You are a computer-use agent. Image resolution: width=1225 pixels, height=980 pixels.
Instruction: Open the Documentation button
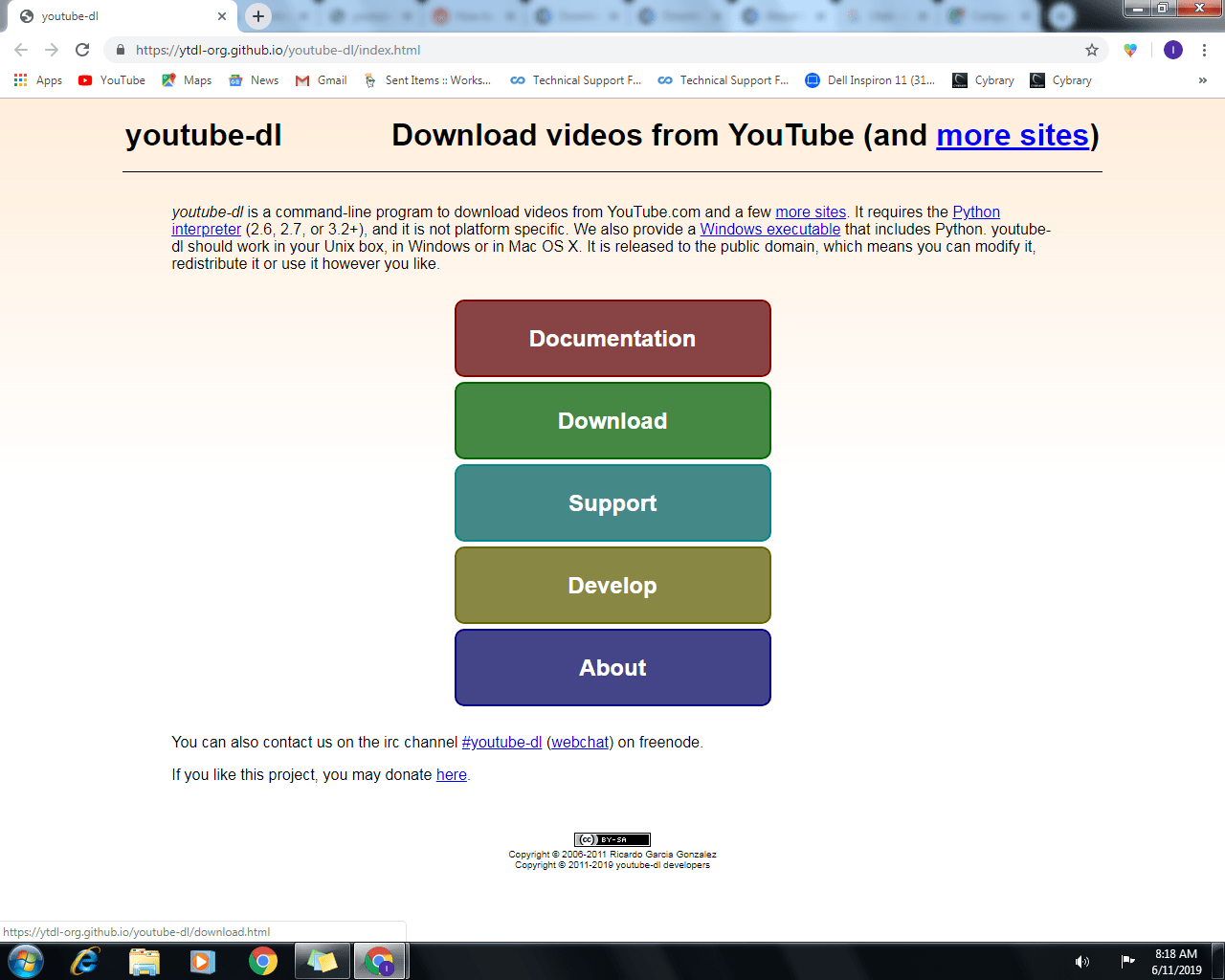coord(612,339)
